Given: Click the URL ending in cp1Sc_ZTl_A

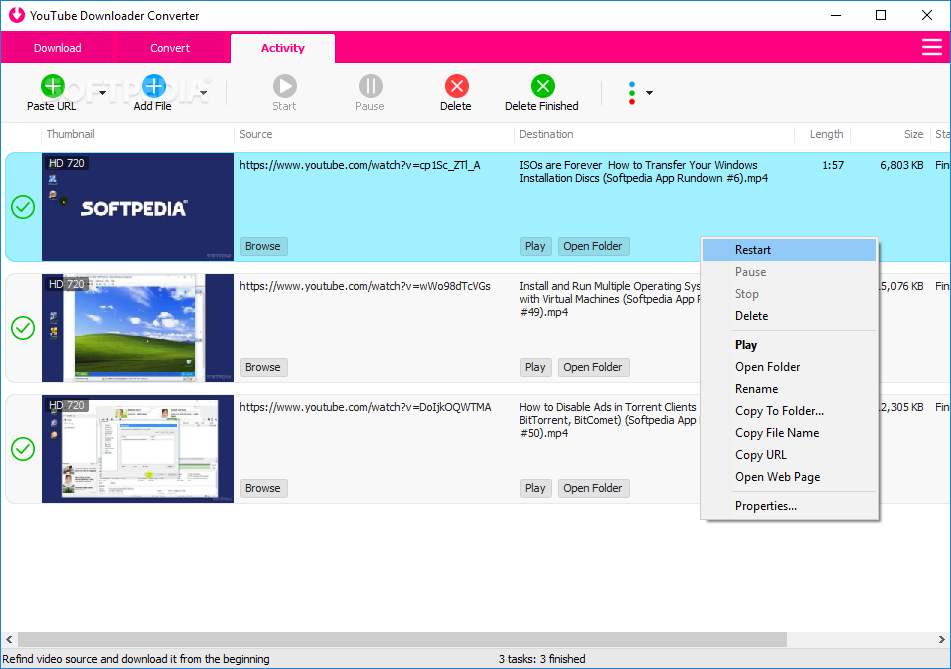Looking at the screenshot, I should point(360,165).
